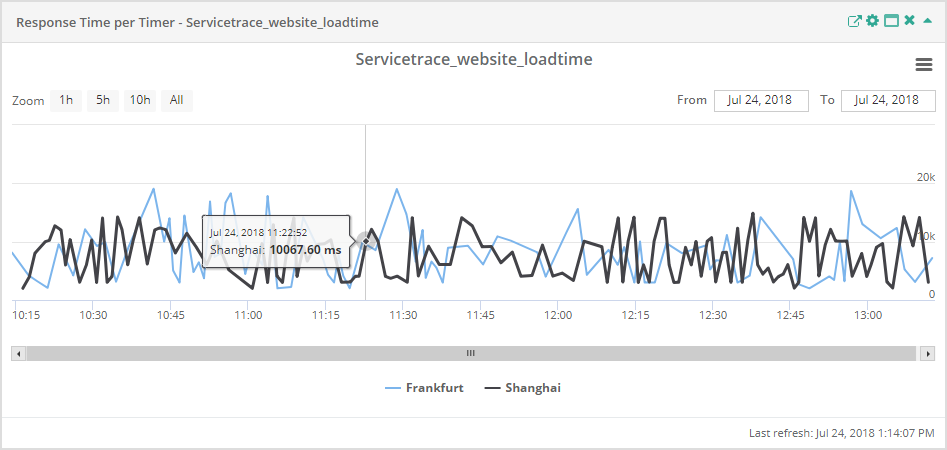Toggle Shanghai series in legend
This screenshot has height=450, width=947.
(x=522, y=388)
